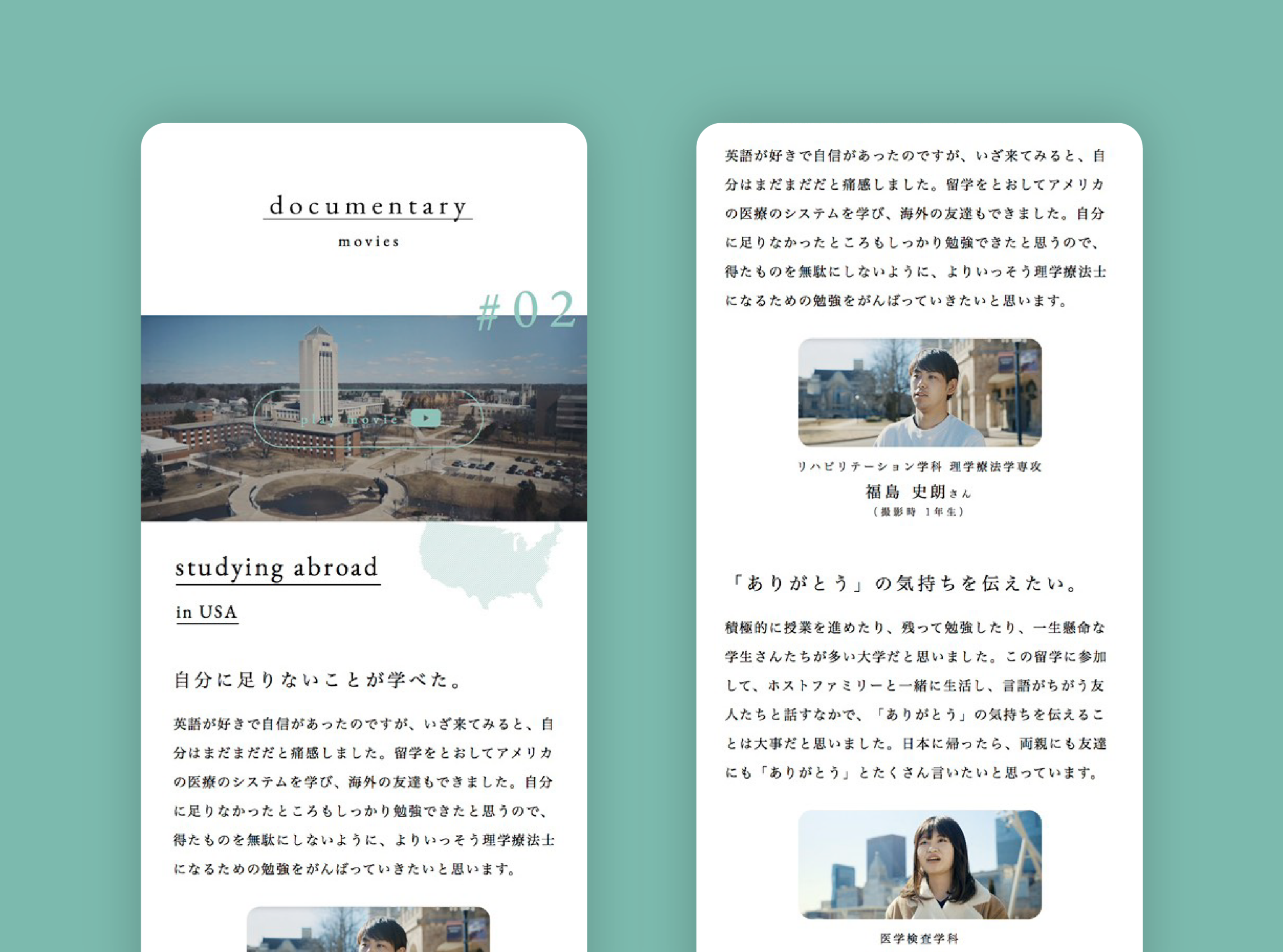Click the '(撮影時 1年生)' note
The width and height of the screenshot is (1283, 952).
(x=919, y=512)
